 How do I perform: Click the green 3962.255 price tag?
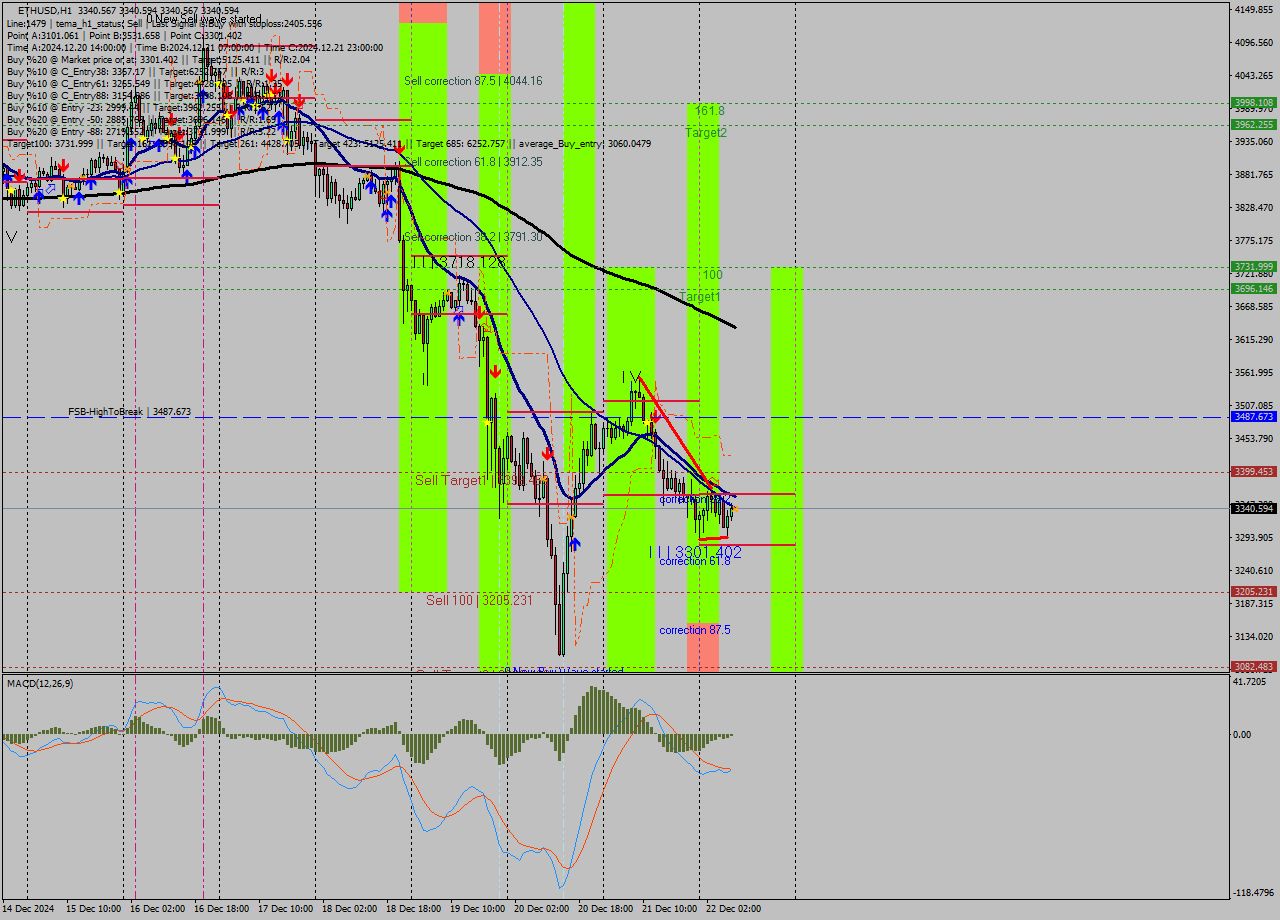coord(1254,125)
